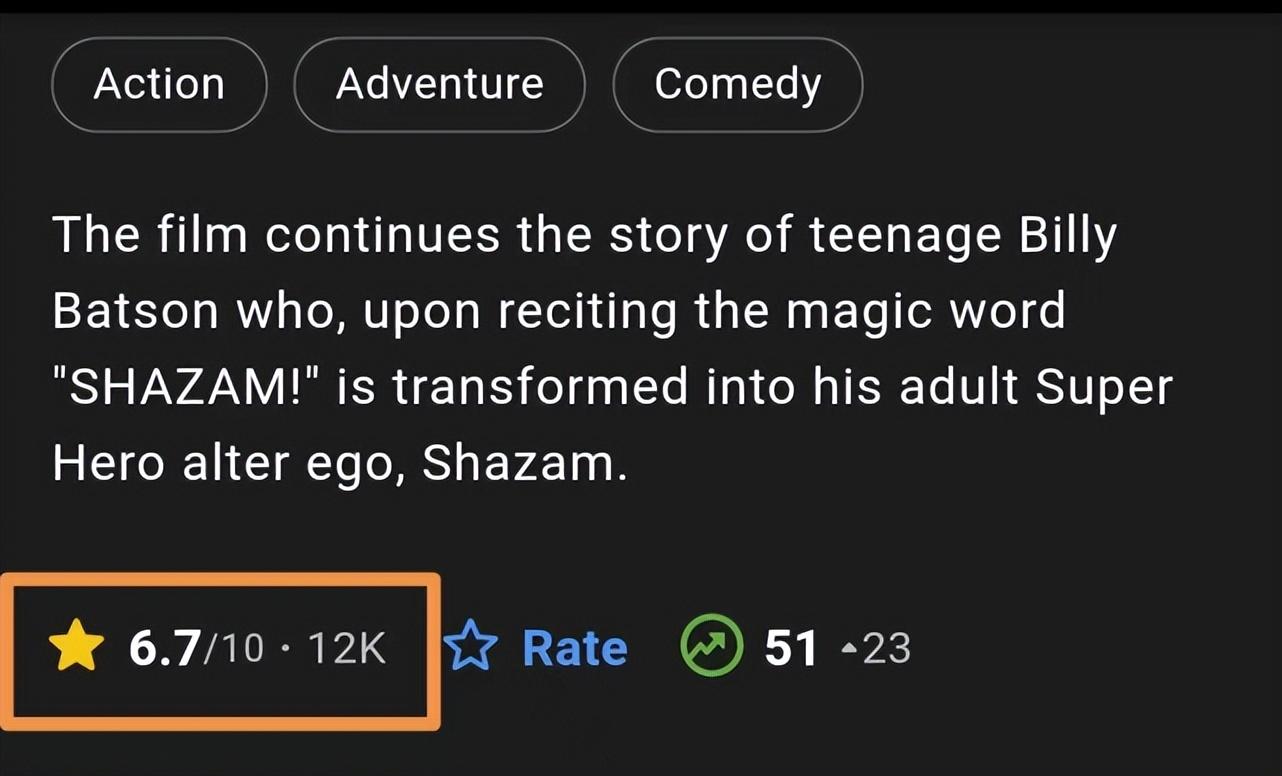The image size is (1282, 776).
Task: Open the 6.7 rating score
Action: 165,648
